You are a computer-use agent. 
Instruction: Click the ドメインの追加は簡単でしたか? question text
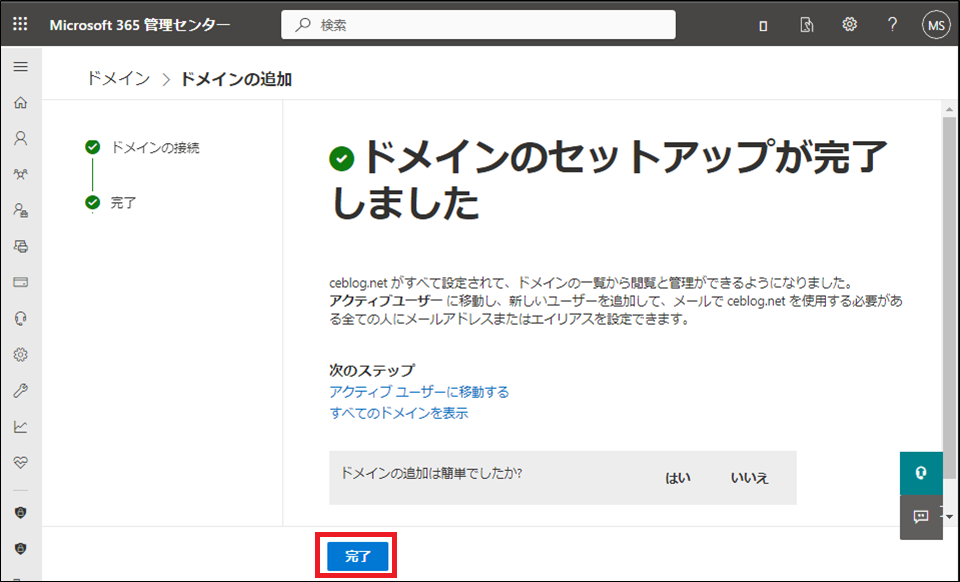431,473
